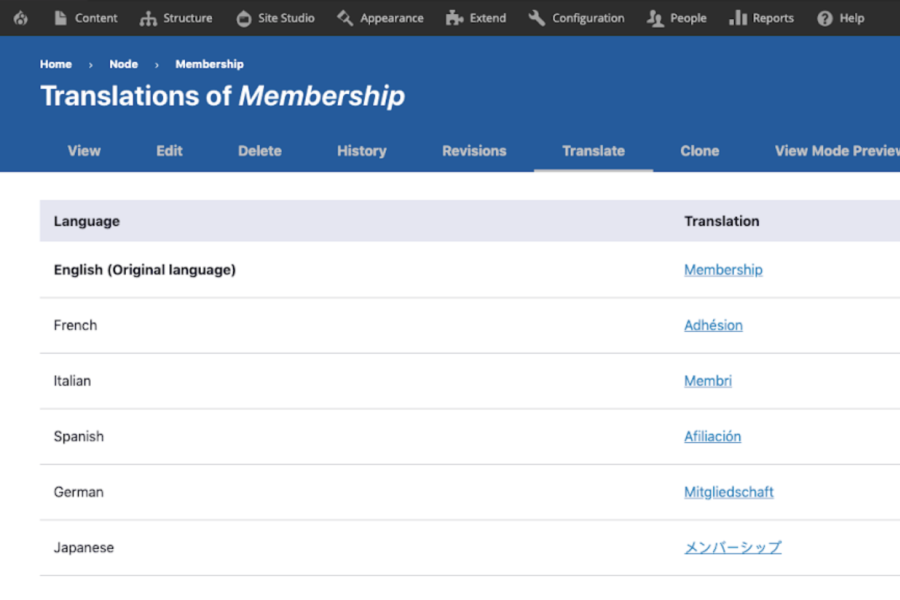This screenshot has height=600, width=900.
Task: Click the Structure hierarchy icon
Action: click(148, 18)
